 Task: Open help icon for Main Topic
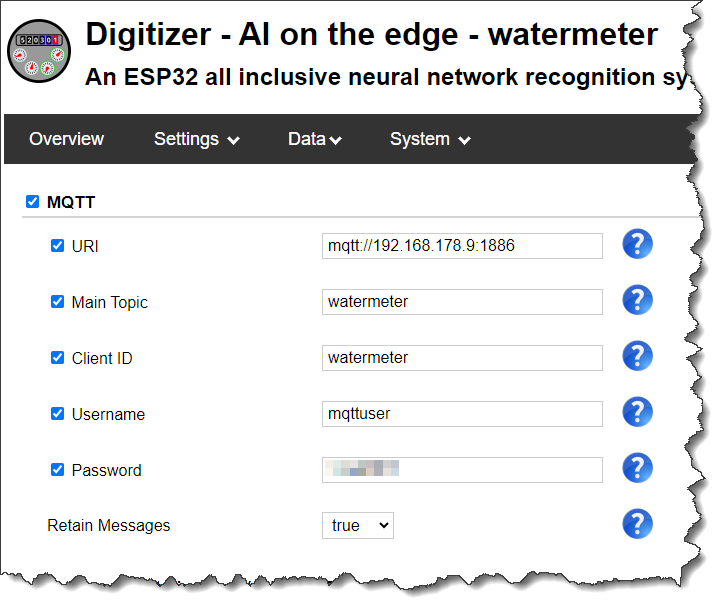point(637,300)
